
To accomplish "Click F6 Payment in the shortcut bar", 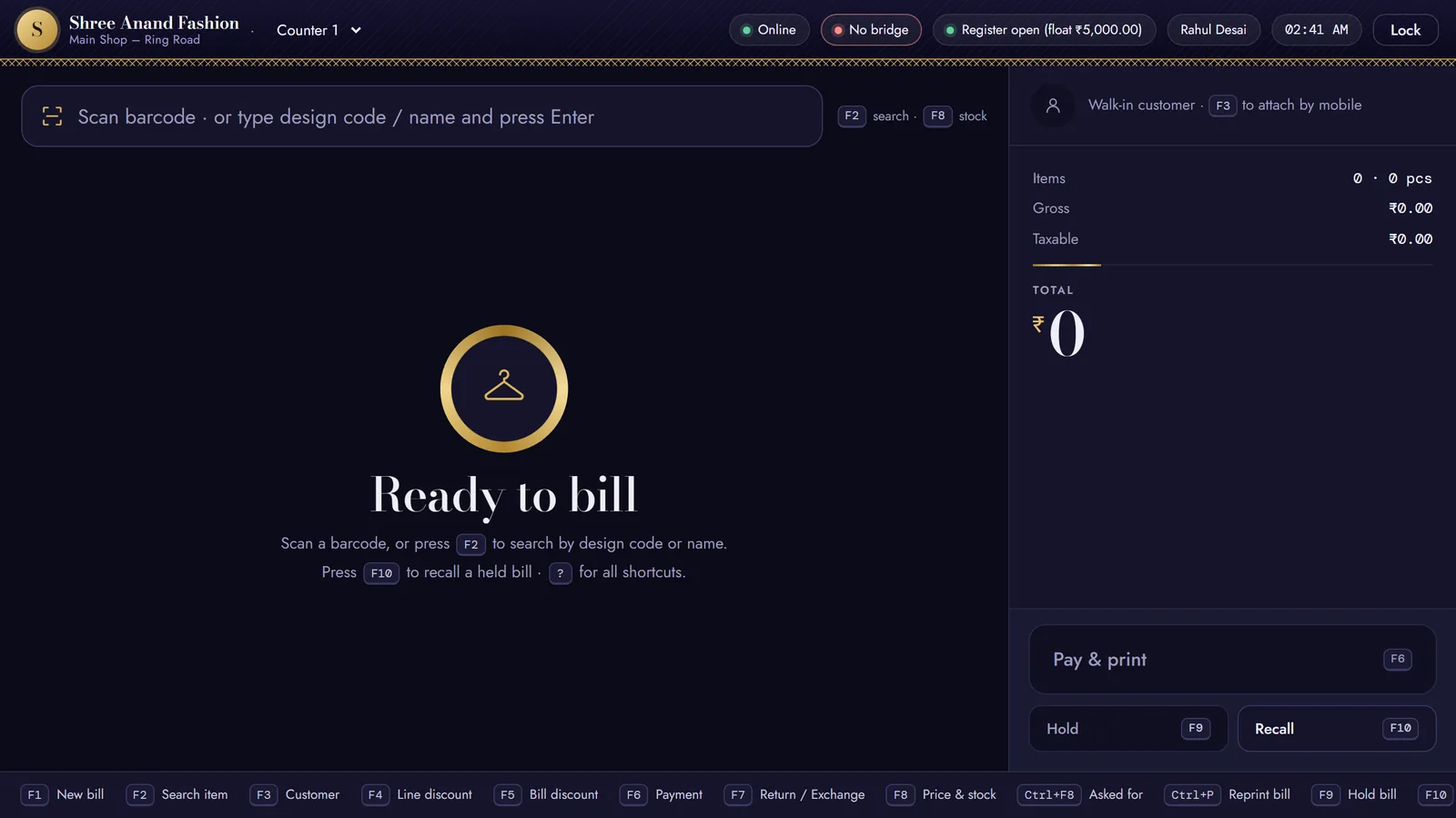I will (661, 795).
